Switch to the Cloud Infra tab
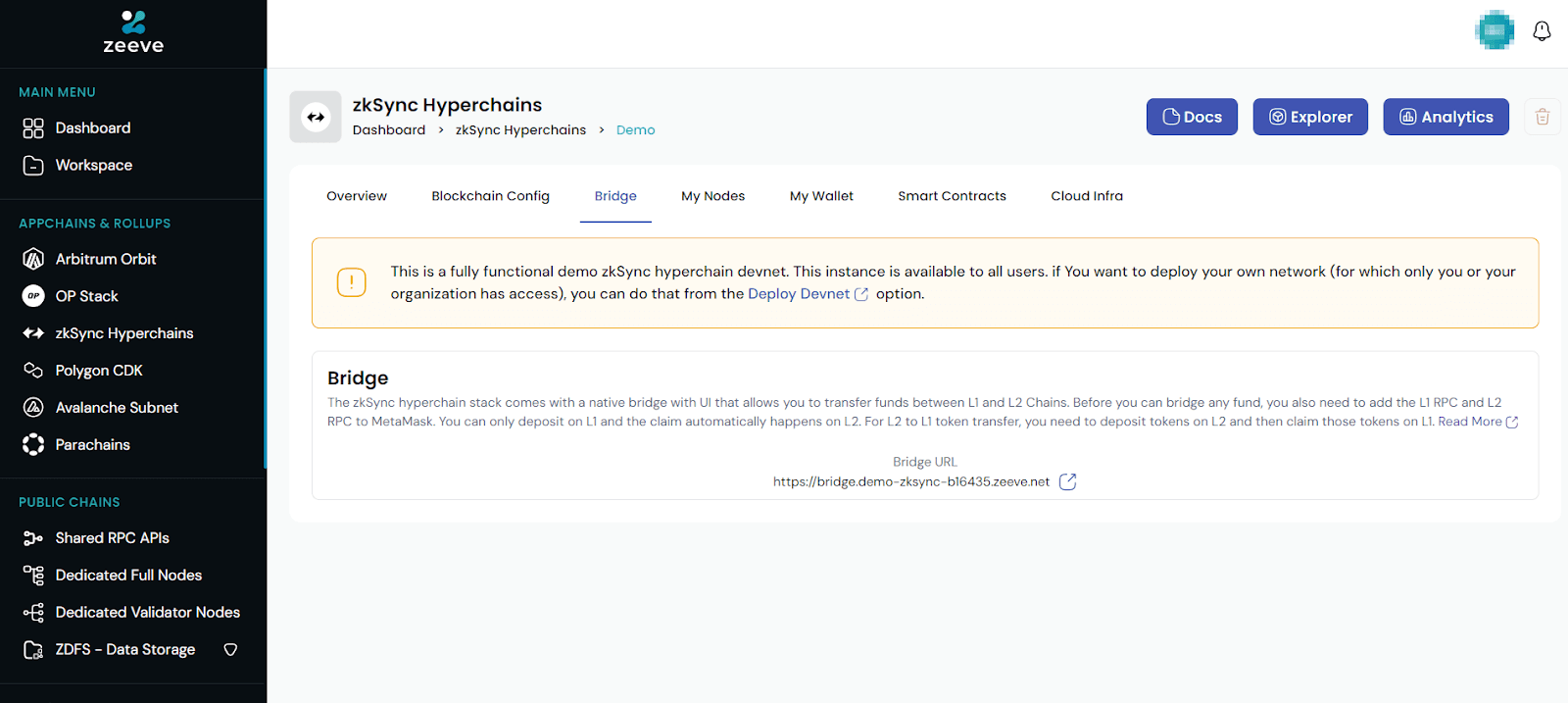 (1087, 196)
